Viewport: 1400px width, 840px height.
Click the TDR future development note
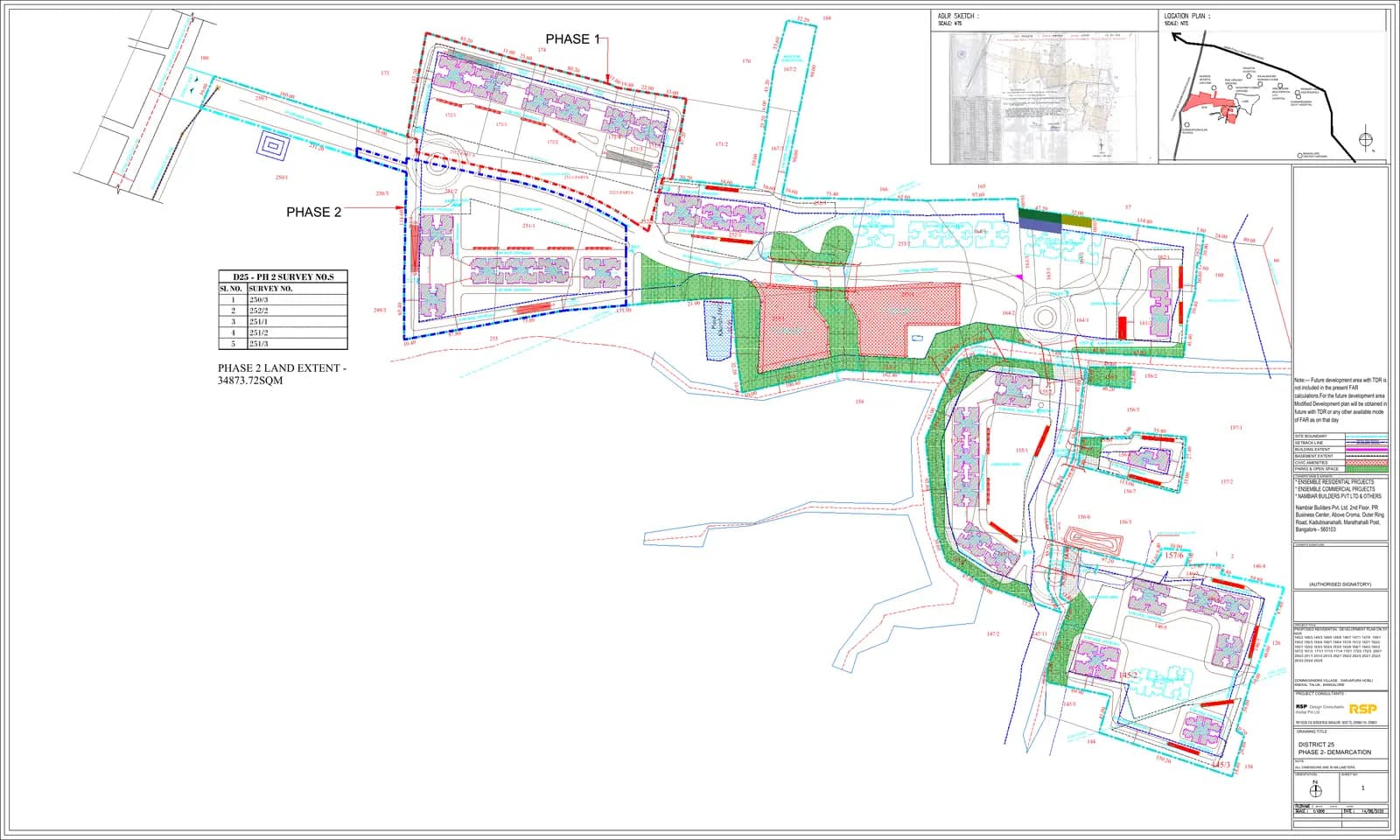point(1340,401)
